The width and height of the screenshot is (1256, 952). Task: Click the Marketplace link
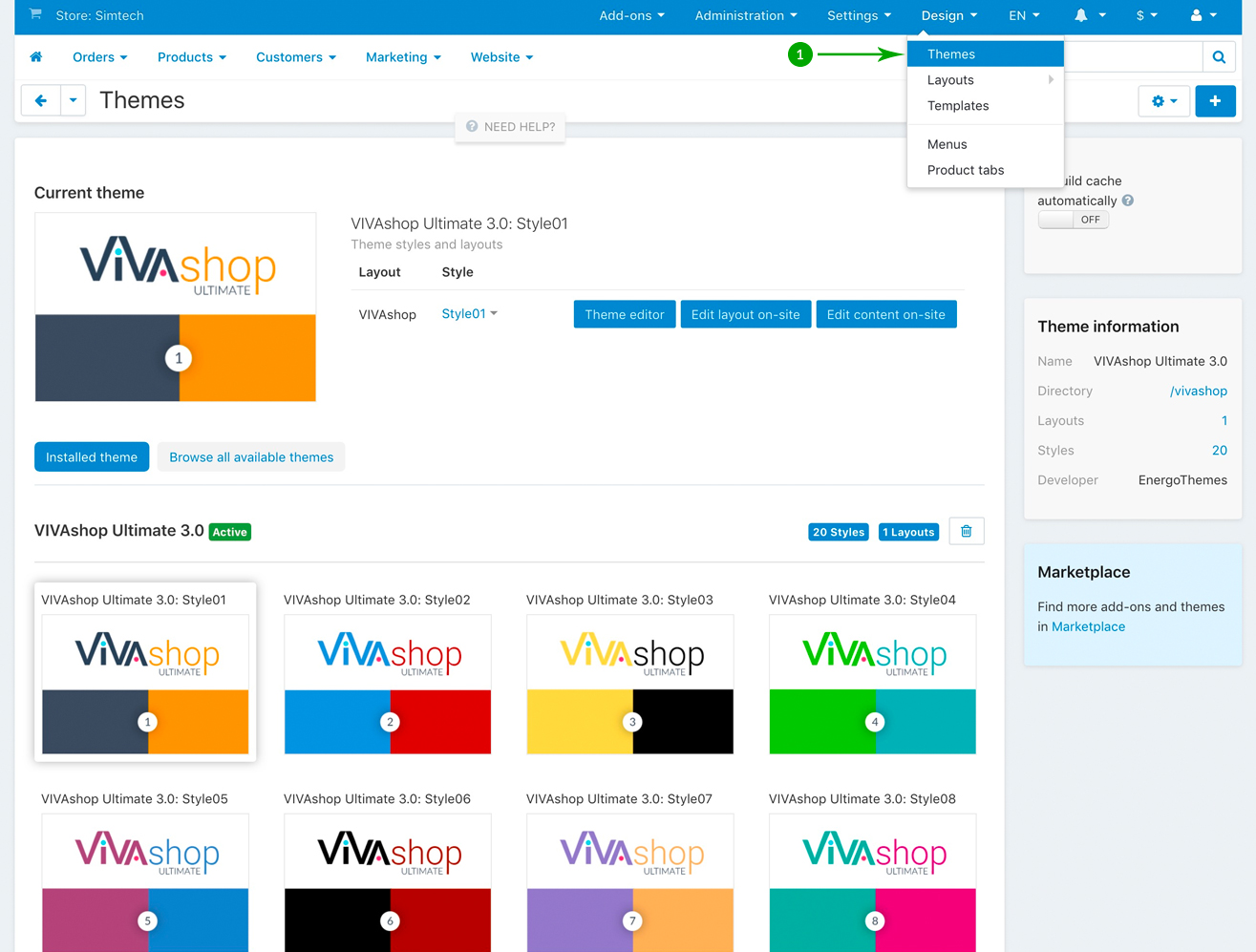click(x=1088, y=626)
